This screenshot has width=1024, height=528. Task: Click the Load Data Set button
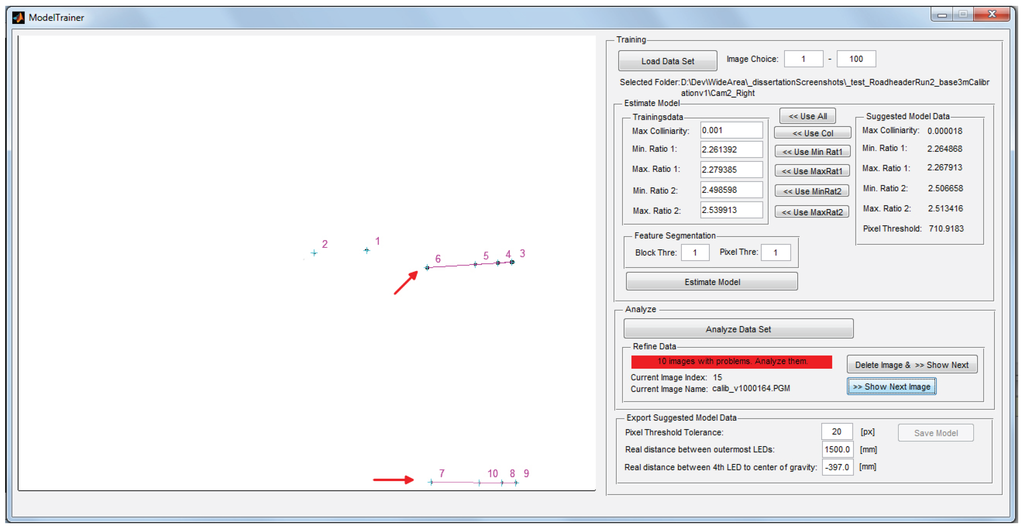[x=667, y=61]
